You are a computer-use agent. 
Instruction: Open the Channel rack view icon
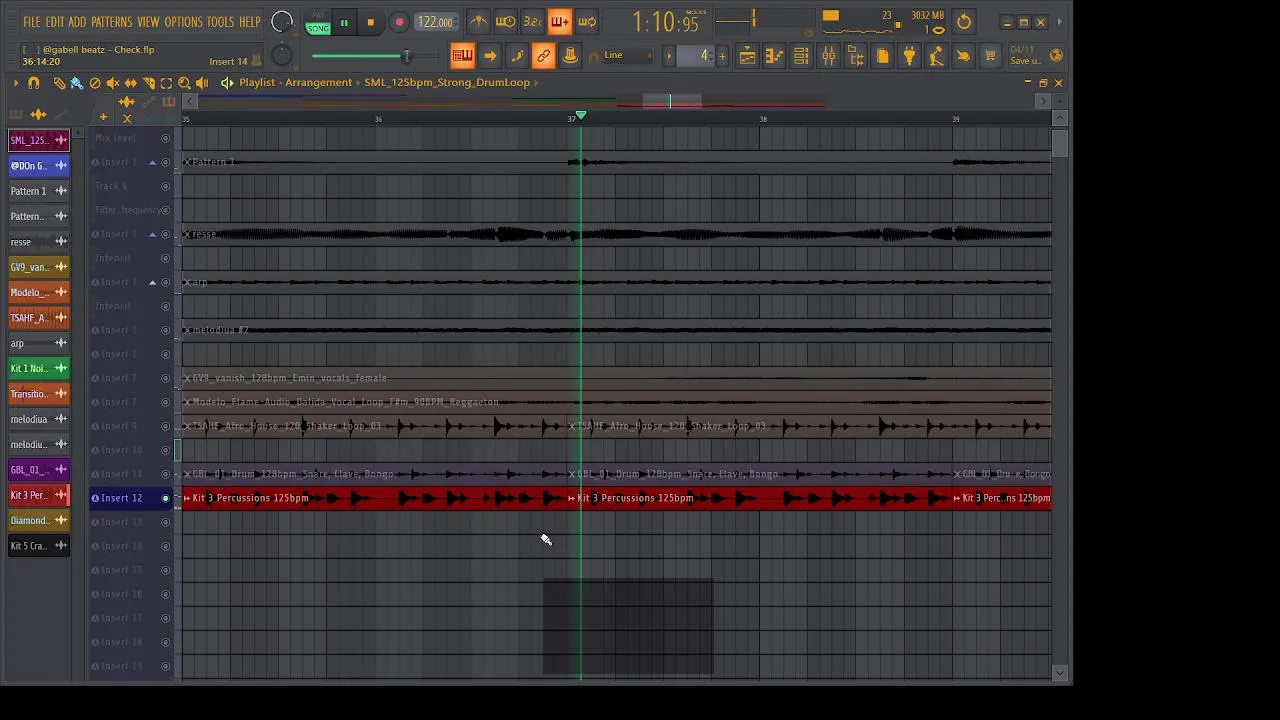(801, 57)
